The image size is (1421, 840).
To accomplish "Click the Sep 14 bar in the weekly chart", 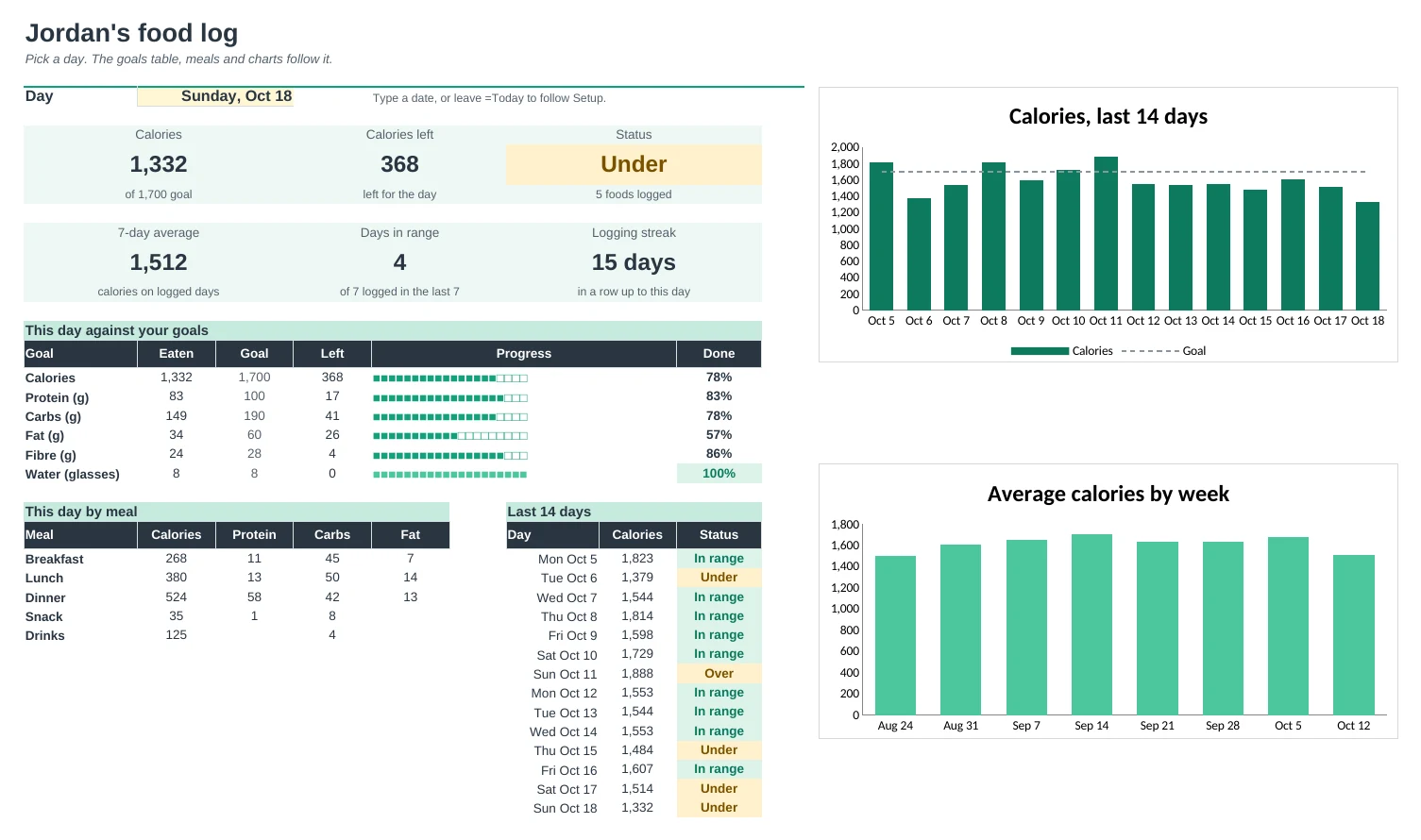I will click(x=1091, y=625).
